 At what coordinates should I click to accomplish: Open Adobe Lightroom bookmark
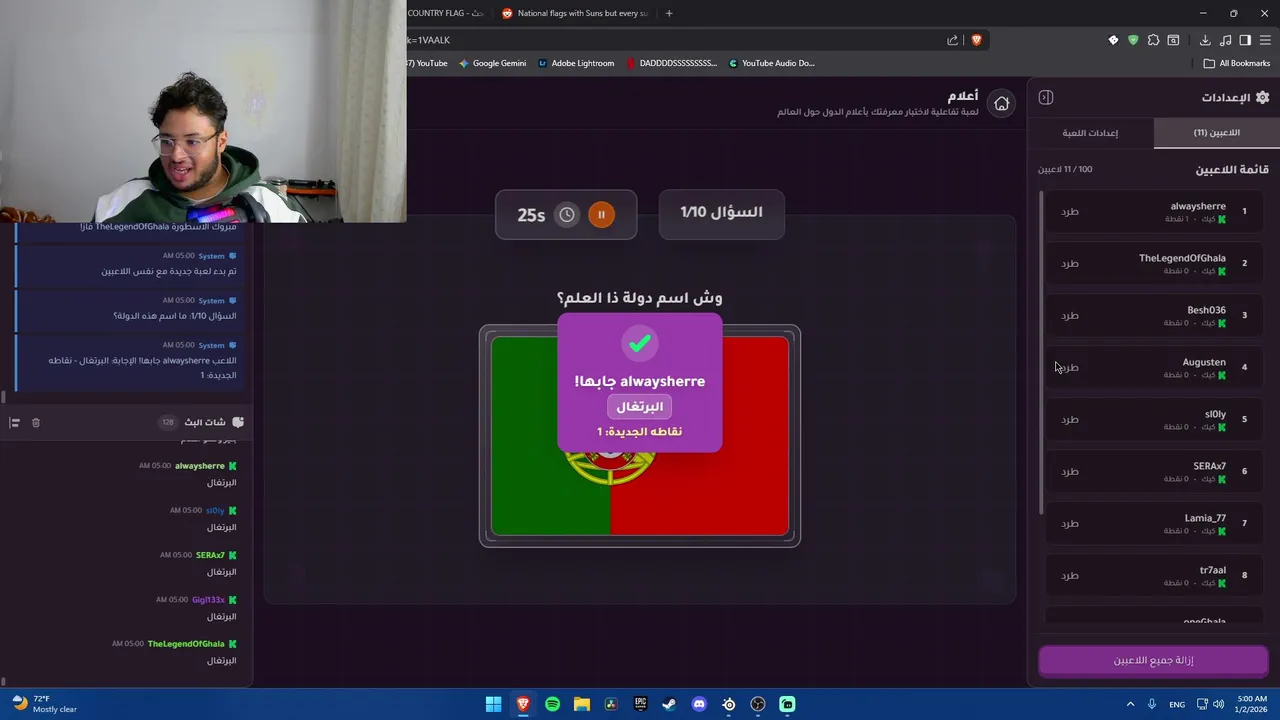coord(576,63)
